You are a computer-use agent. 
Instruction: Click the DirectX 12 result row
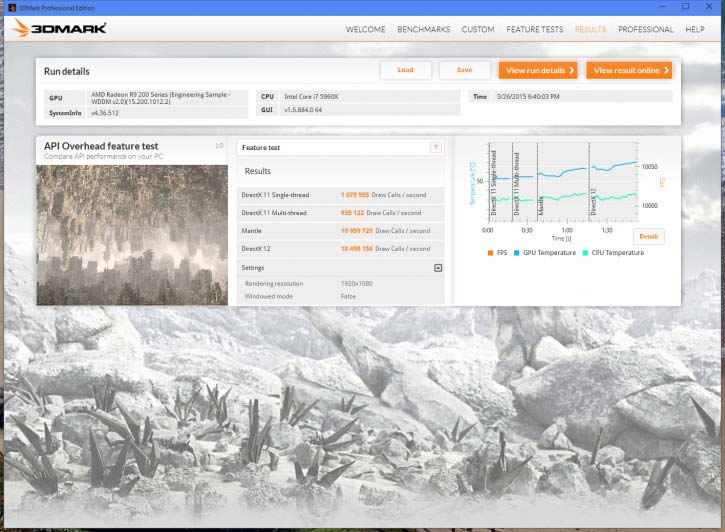[340, 249]
